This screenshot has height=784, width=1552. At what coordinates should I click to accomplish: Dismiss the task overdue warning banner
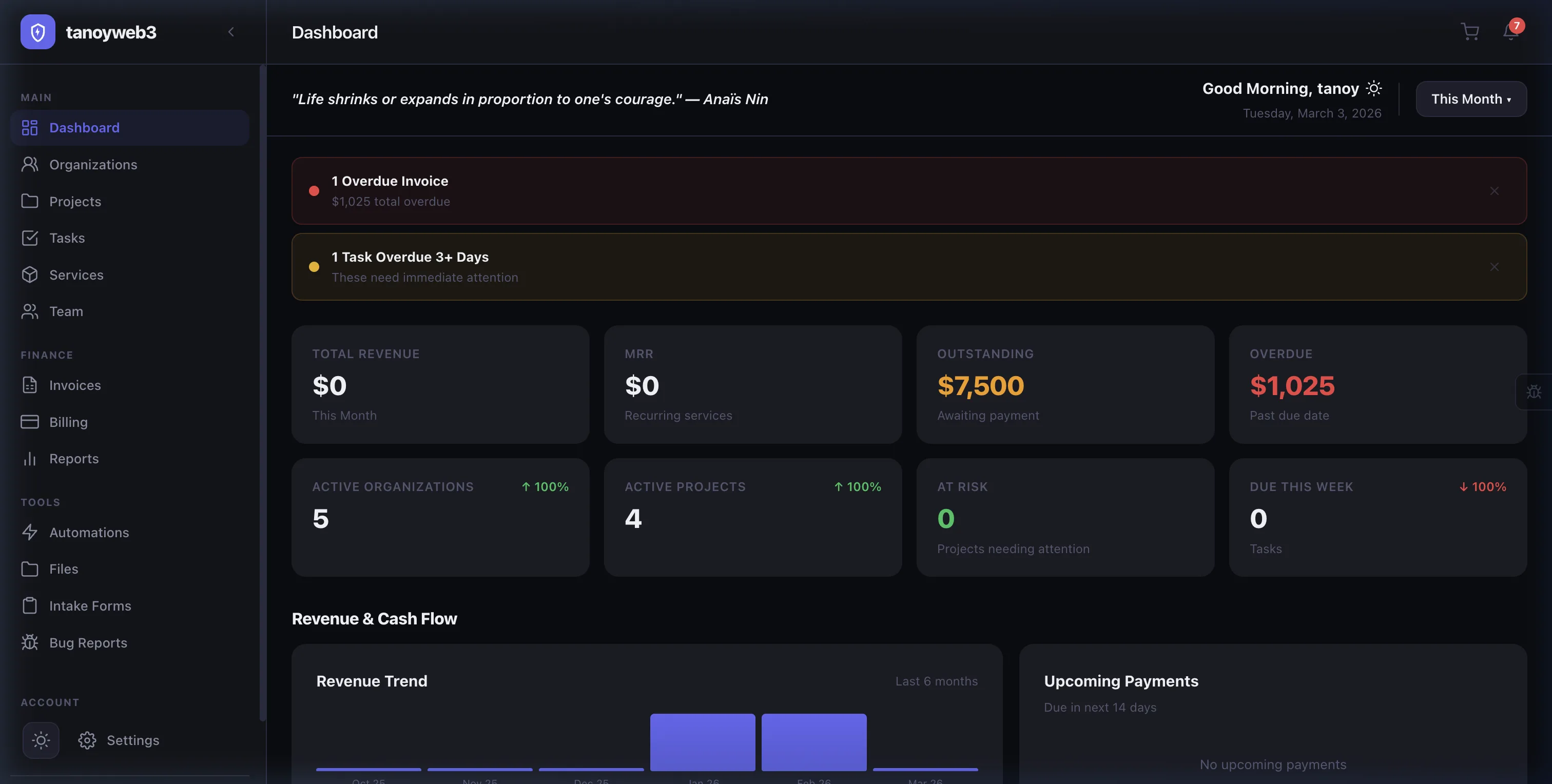pos(1494,267)
